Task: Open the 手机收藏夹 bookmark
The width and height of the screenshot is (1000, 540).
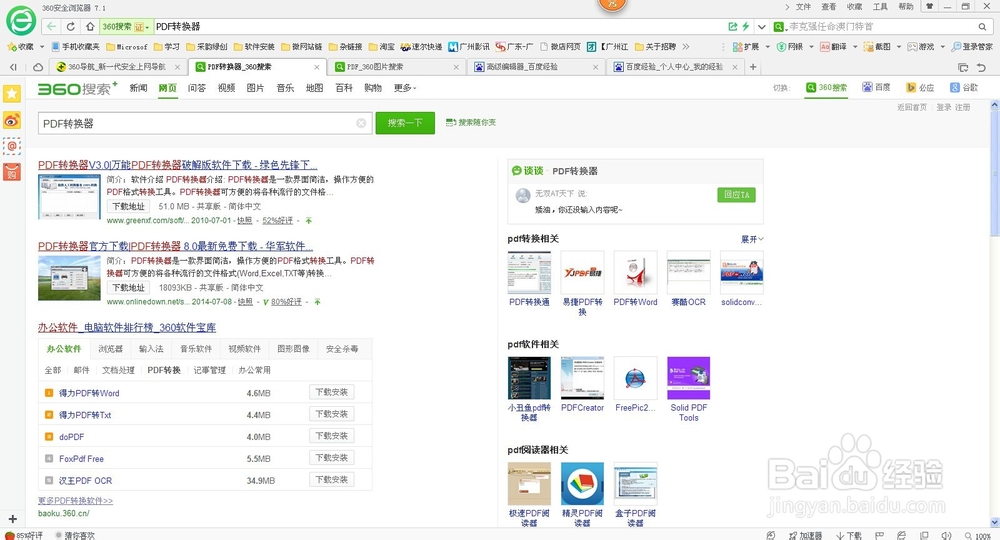Action: pyautogui.click(x=75, y=47)
